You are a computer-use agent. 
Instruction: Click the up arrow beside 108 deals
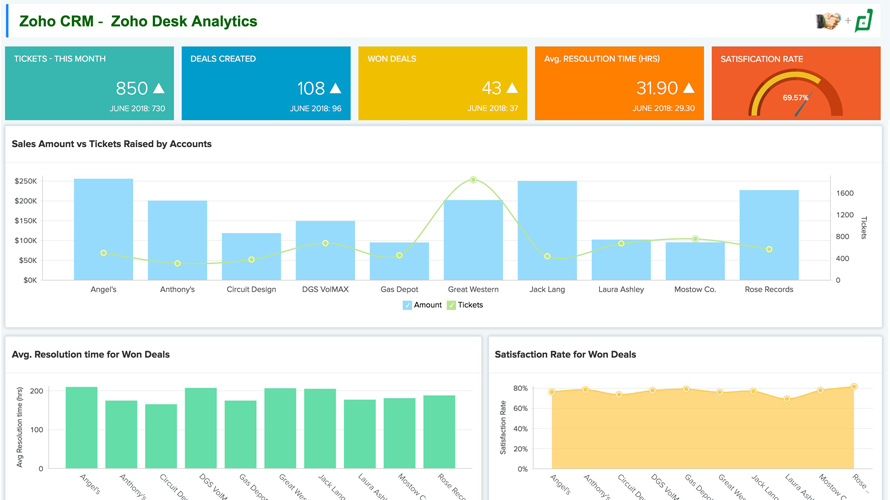tap(335, 89)
